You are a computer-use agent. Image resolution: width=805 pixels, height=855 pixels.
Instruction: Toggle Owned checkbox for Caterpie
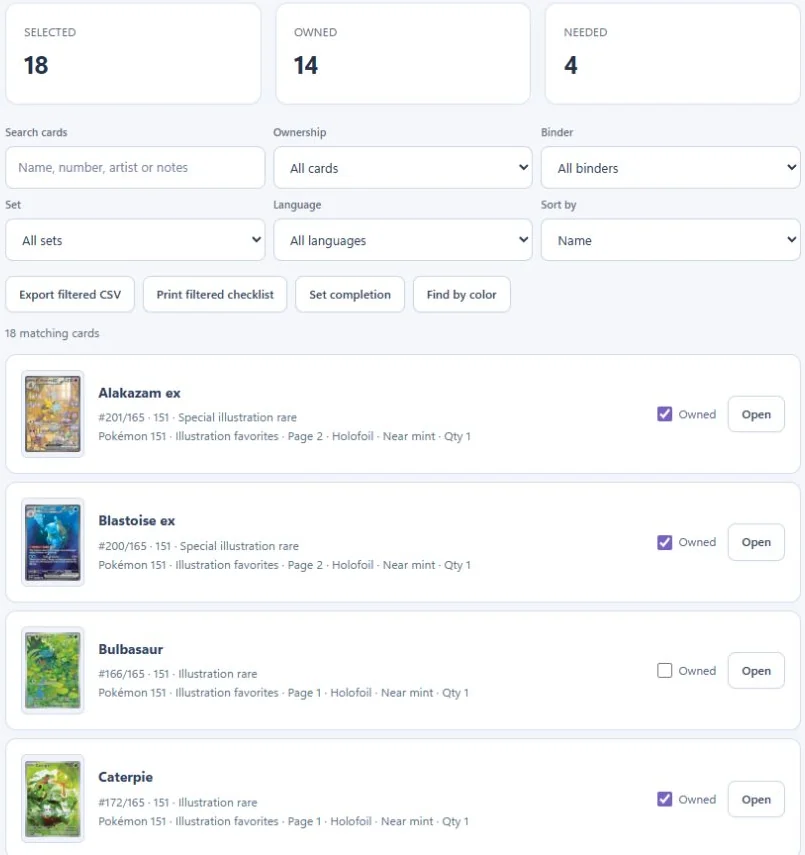click(664, 799)
